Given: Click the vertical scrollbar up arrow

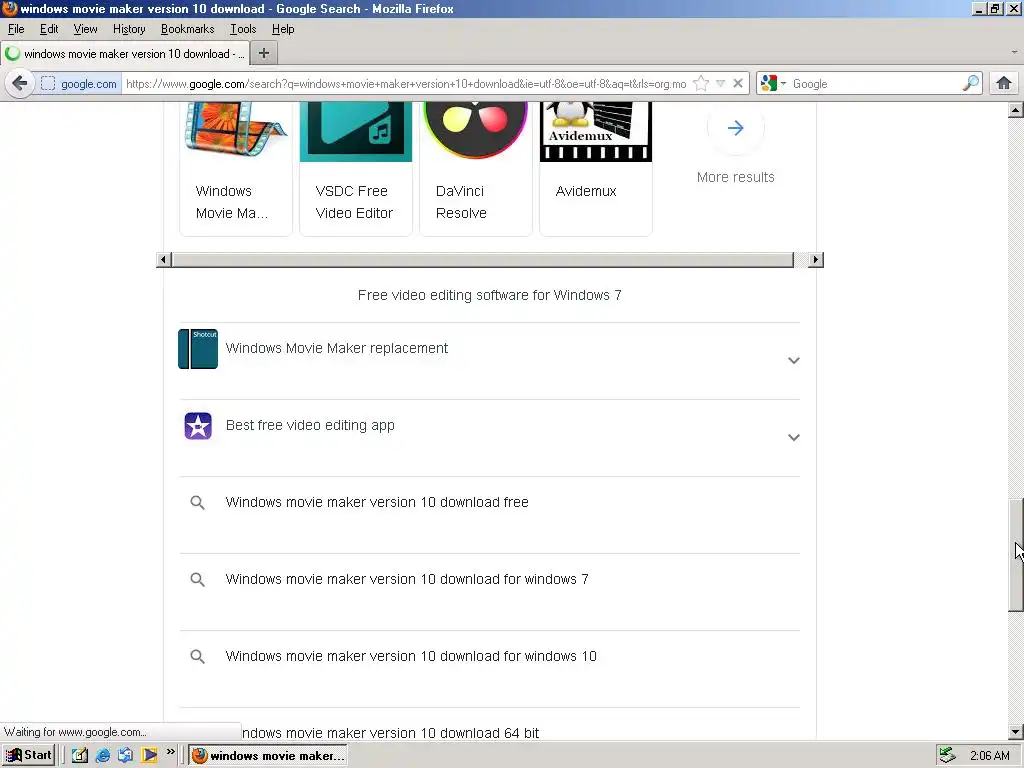Looking at the screenshot, I should click(x=1015, y=110).
